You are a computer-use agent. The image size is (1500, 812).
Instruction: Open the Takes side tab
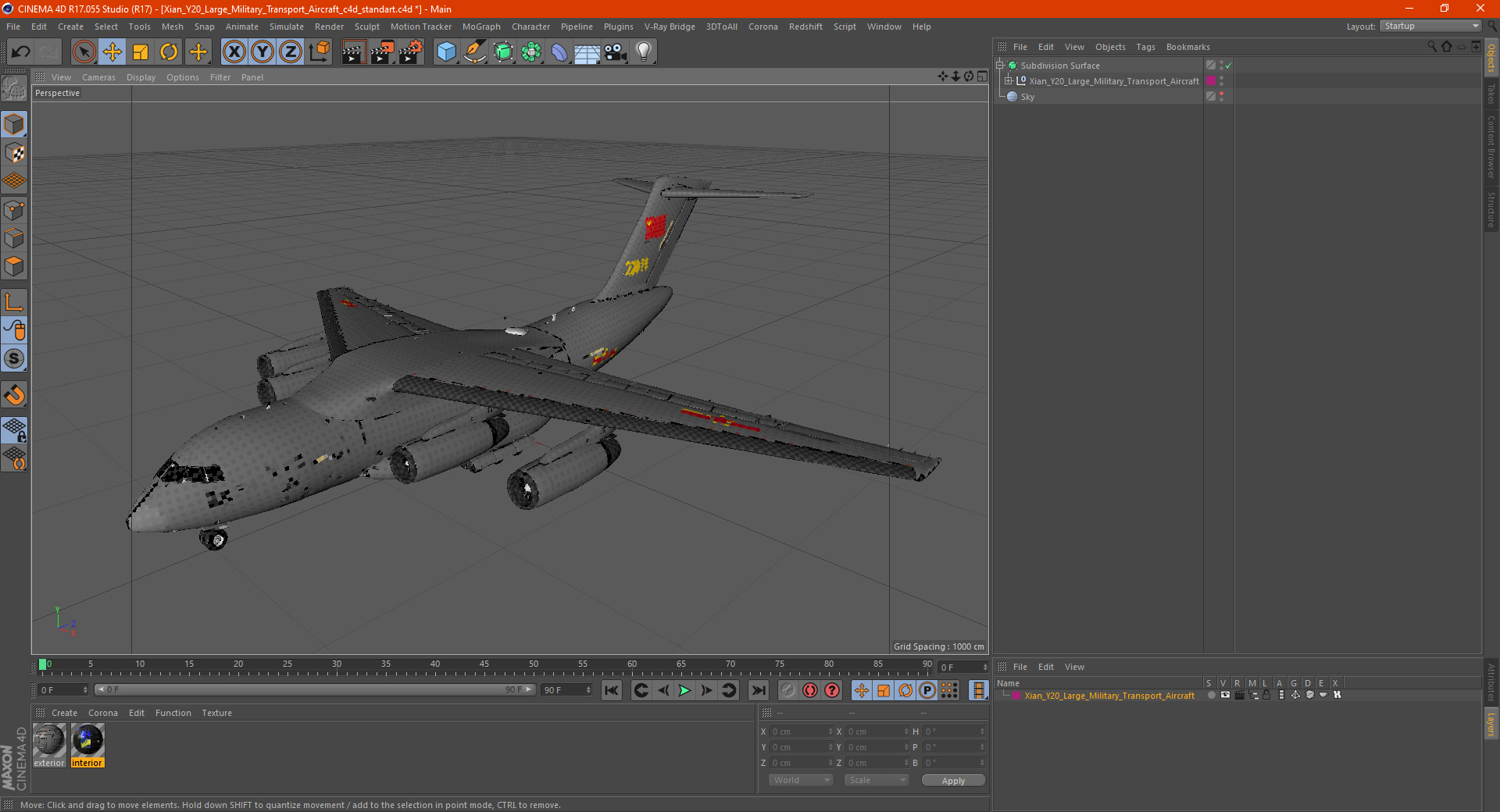click(1491, 94)
